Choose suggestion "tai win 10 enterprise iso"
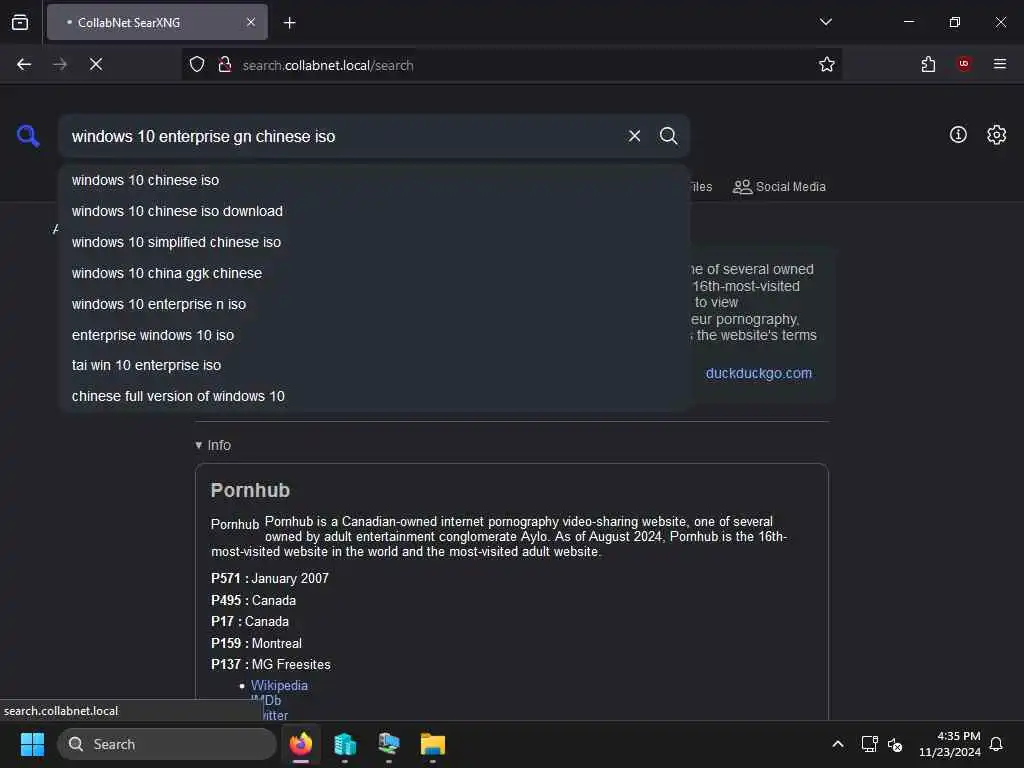Screen dimensions: 1024x768 coord(374,365)
